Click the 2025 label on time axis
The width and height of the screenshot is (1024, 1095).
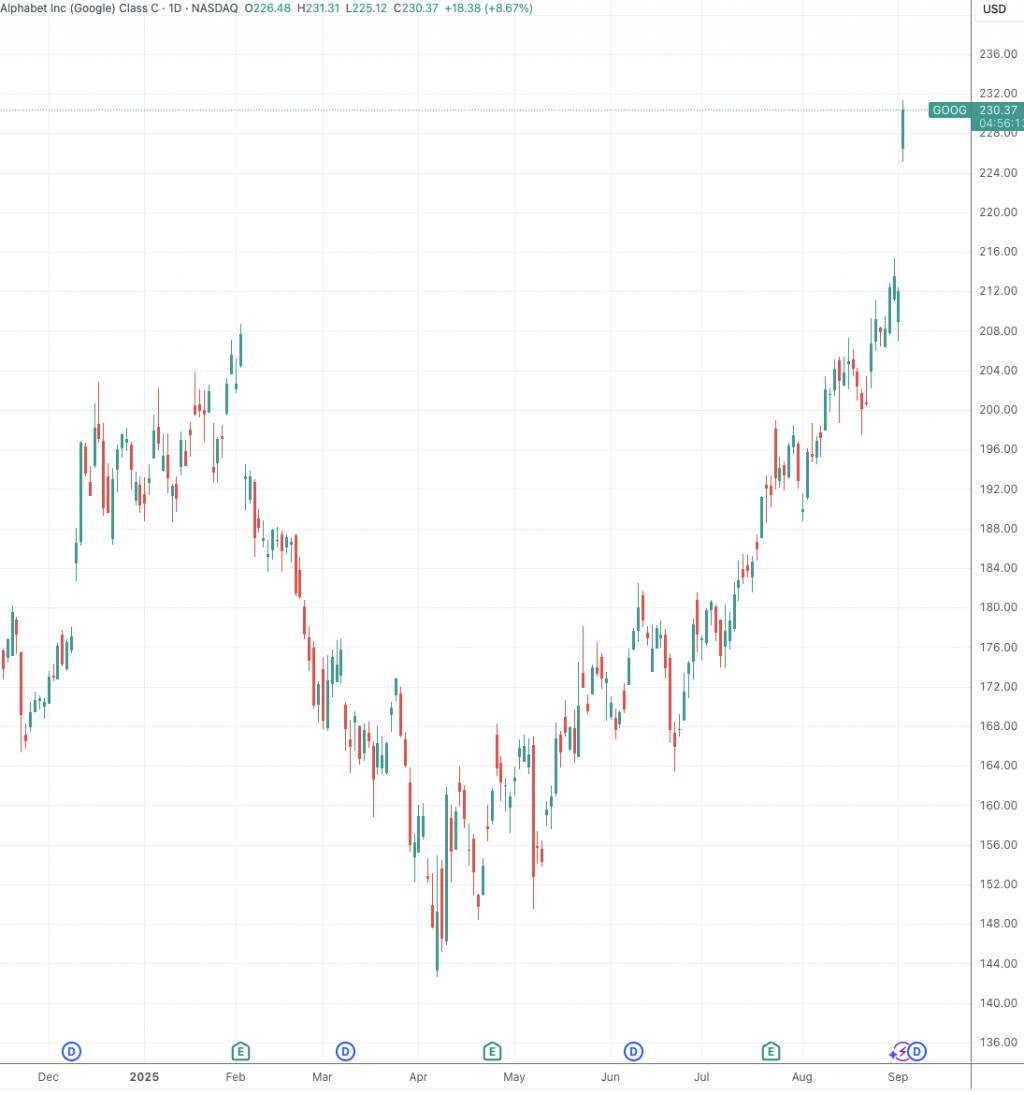click(x=144, y=1077)
